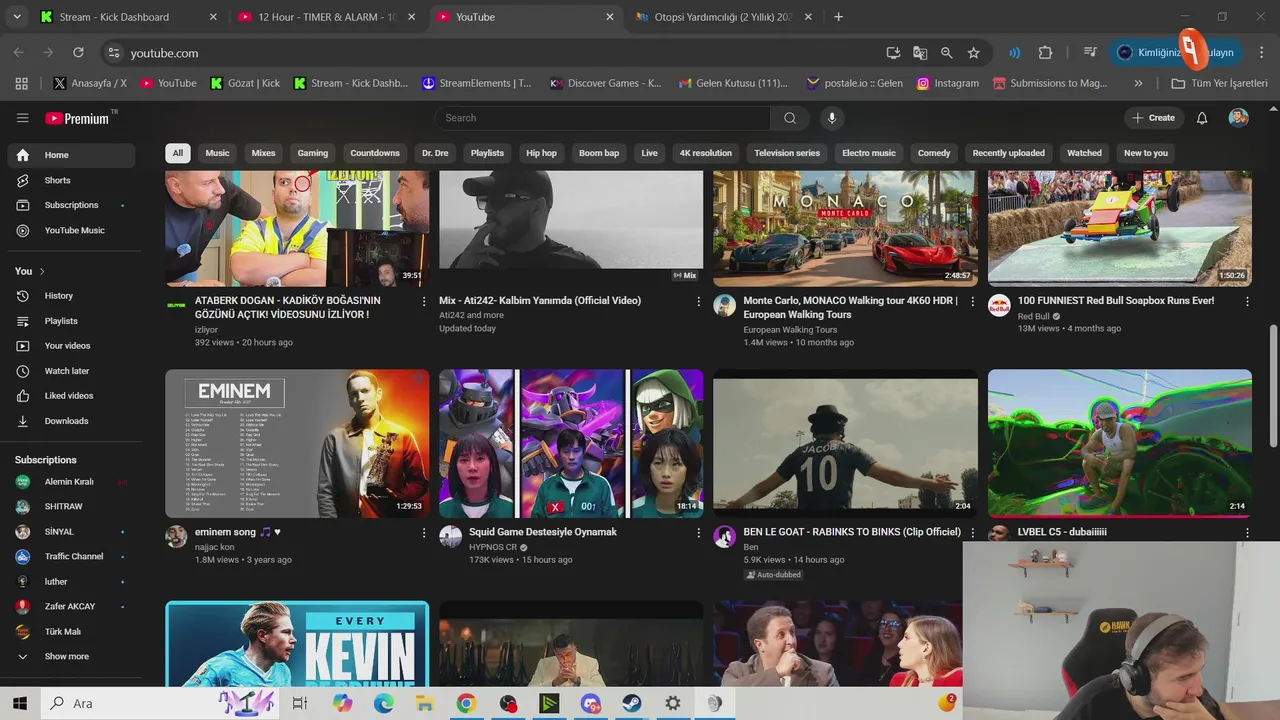Image resolution: width=1280 pixels, height=720 pixels.
Task: Open the new tab plus button
Action: (x=838, y=17)
